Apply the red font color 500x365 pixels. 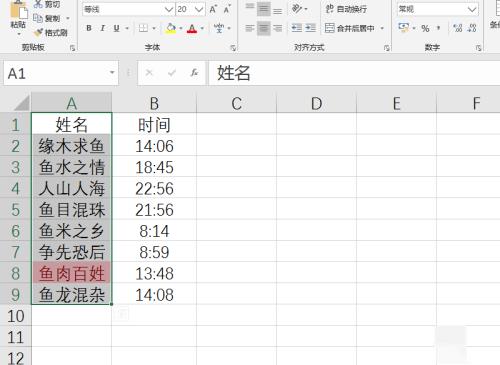[x=192, y=28]
